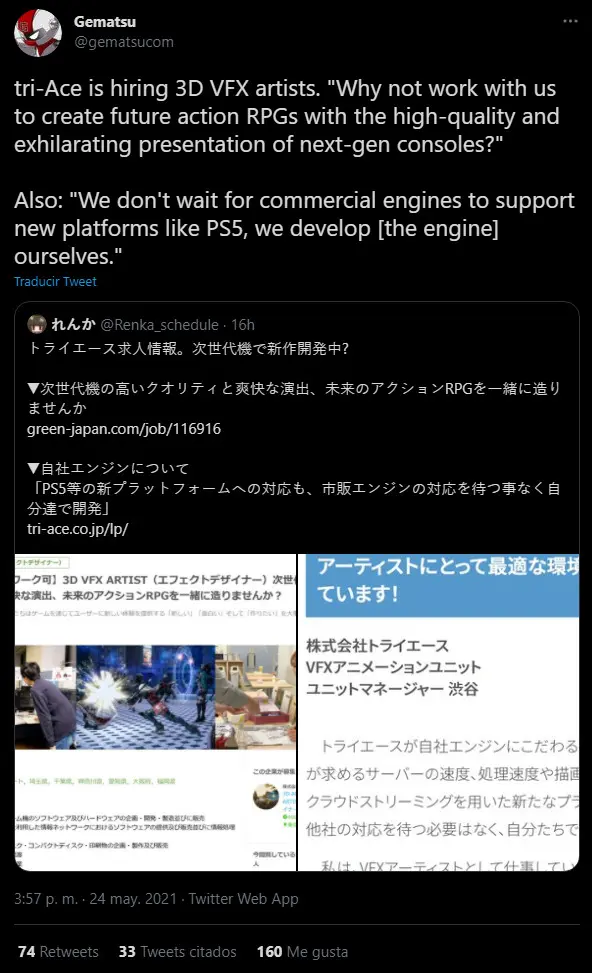Open the @gematsucom handle
Screen dimensions: 592x973
point(123,42)
